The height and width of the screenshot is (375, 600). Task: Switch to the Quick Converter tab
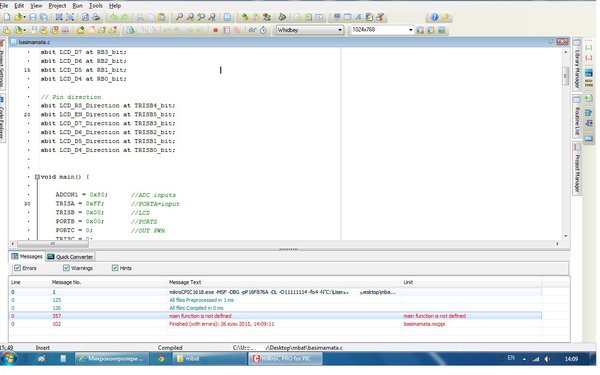(x=70, y=257)
